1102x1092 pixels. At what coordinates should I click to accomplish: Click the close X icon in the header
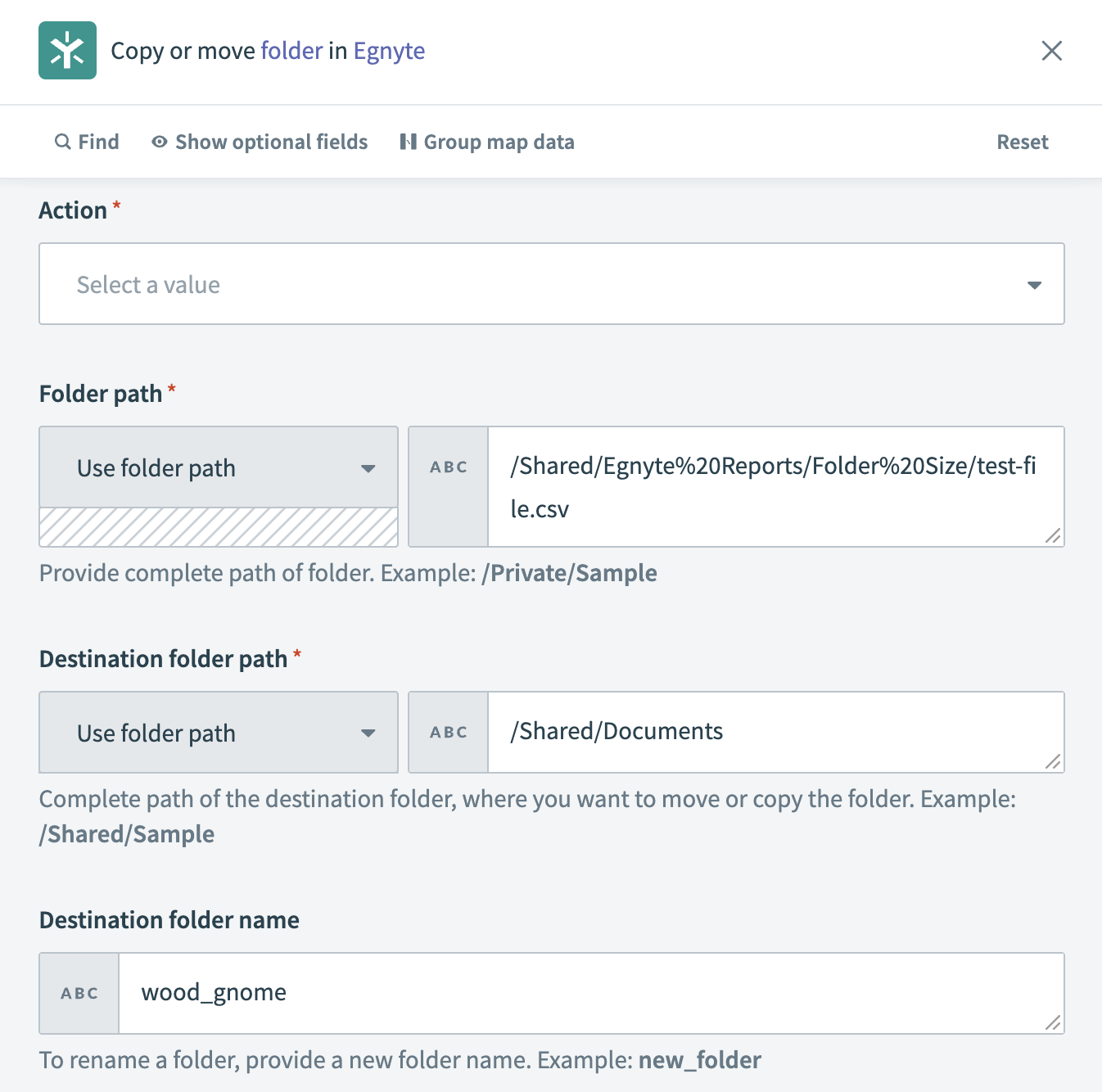1051,51
